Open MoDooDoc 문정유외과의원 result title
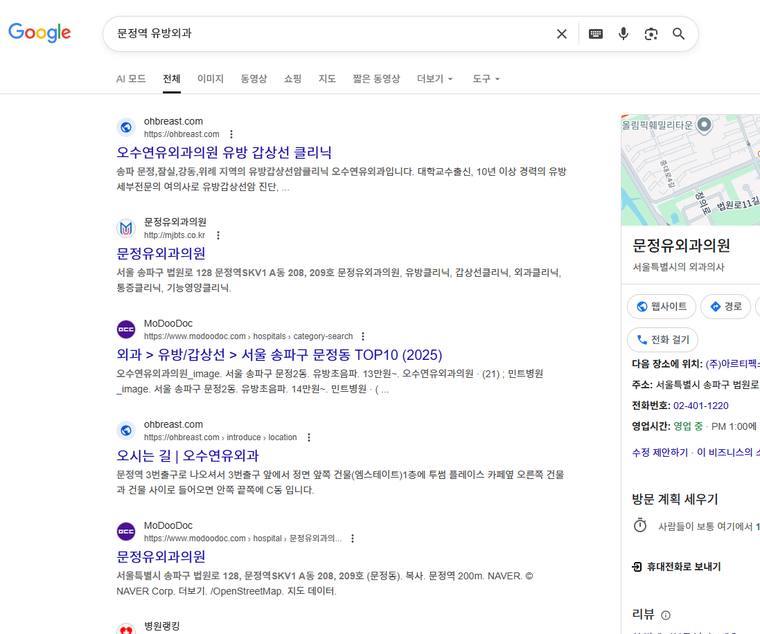Viewport: 760px width, 634px height. (161, 556)
